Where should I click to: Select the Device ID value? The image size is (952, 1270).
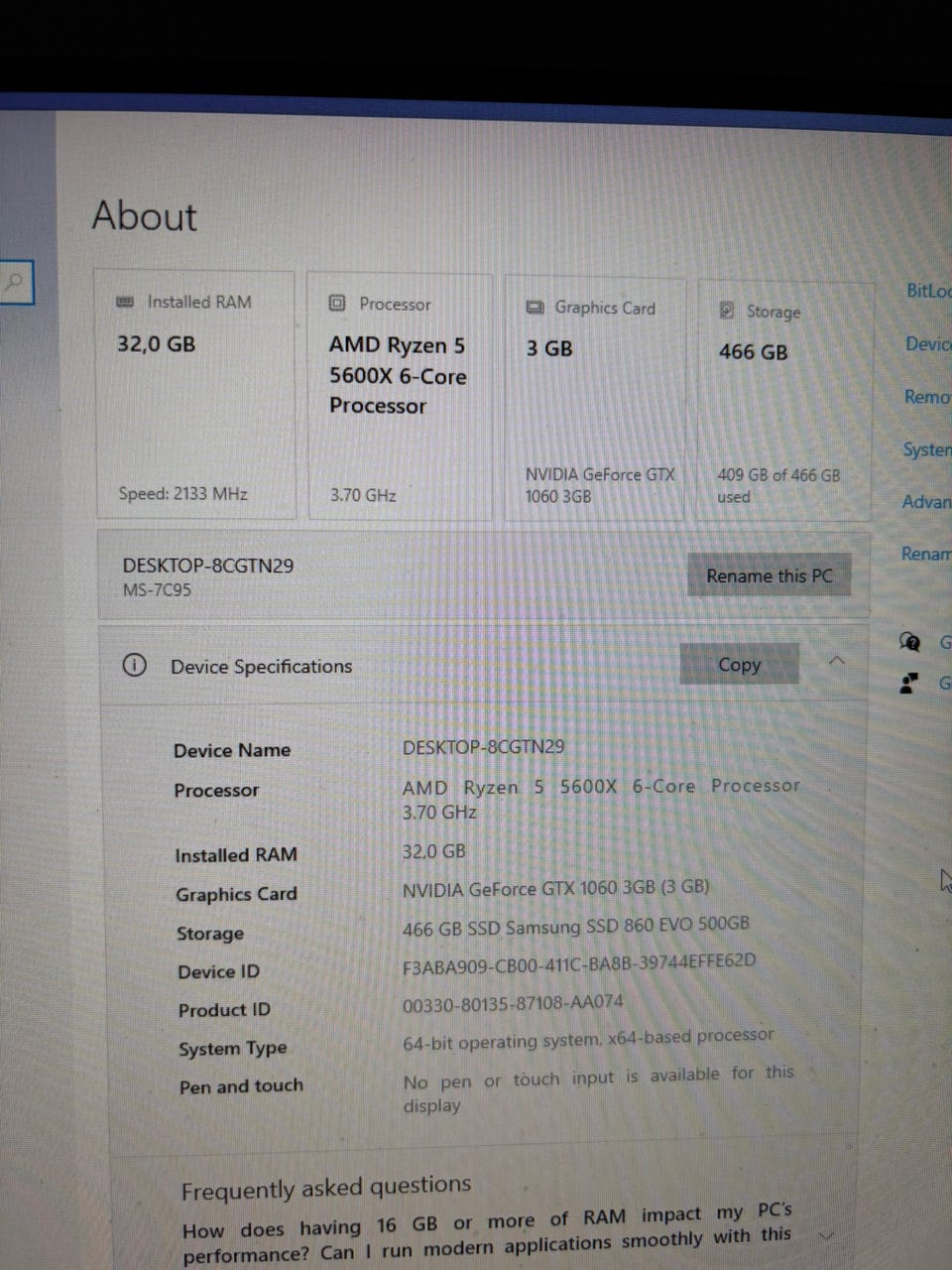[579, 962]
